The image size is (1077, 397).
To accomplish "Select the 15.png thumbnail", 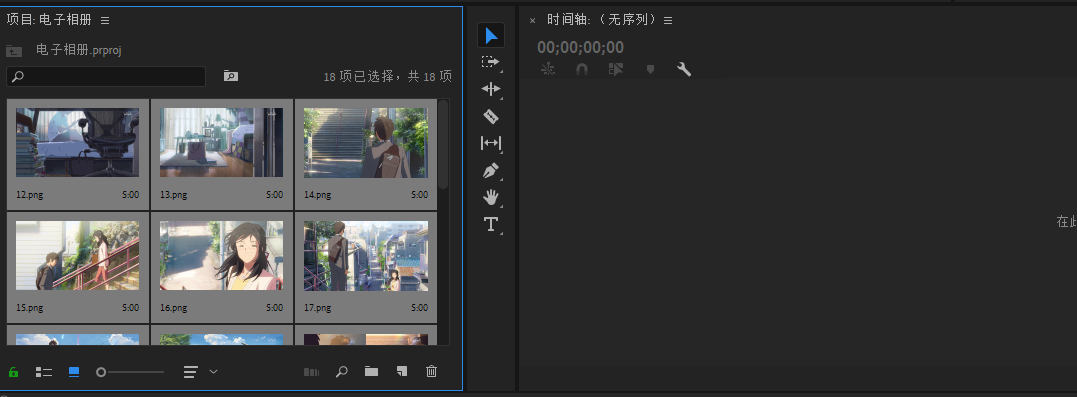I will (x=78, y=256).
